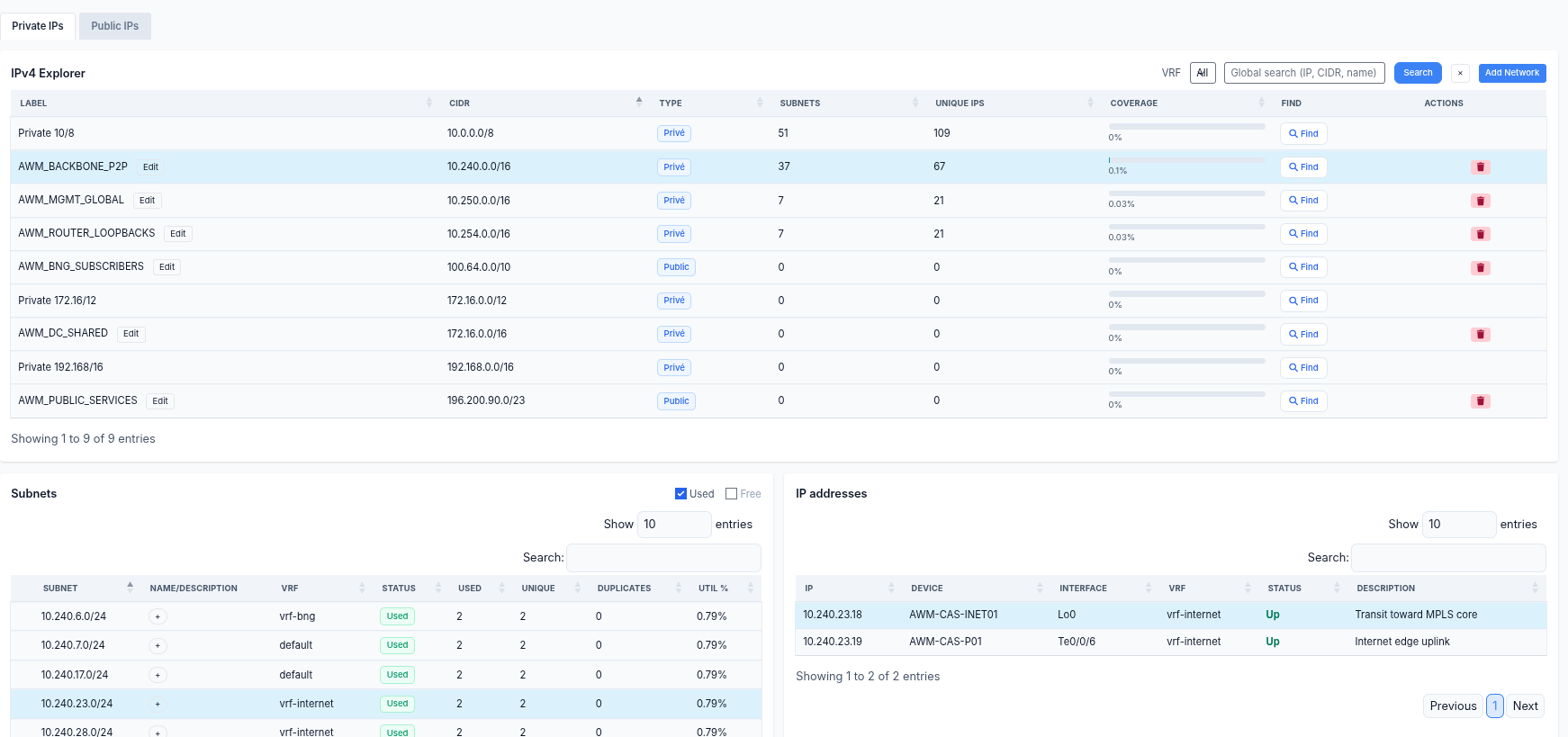
Task: Delete the AWM_DC_SHARED network
Action: point(1480,335)
